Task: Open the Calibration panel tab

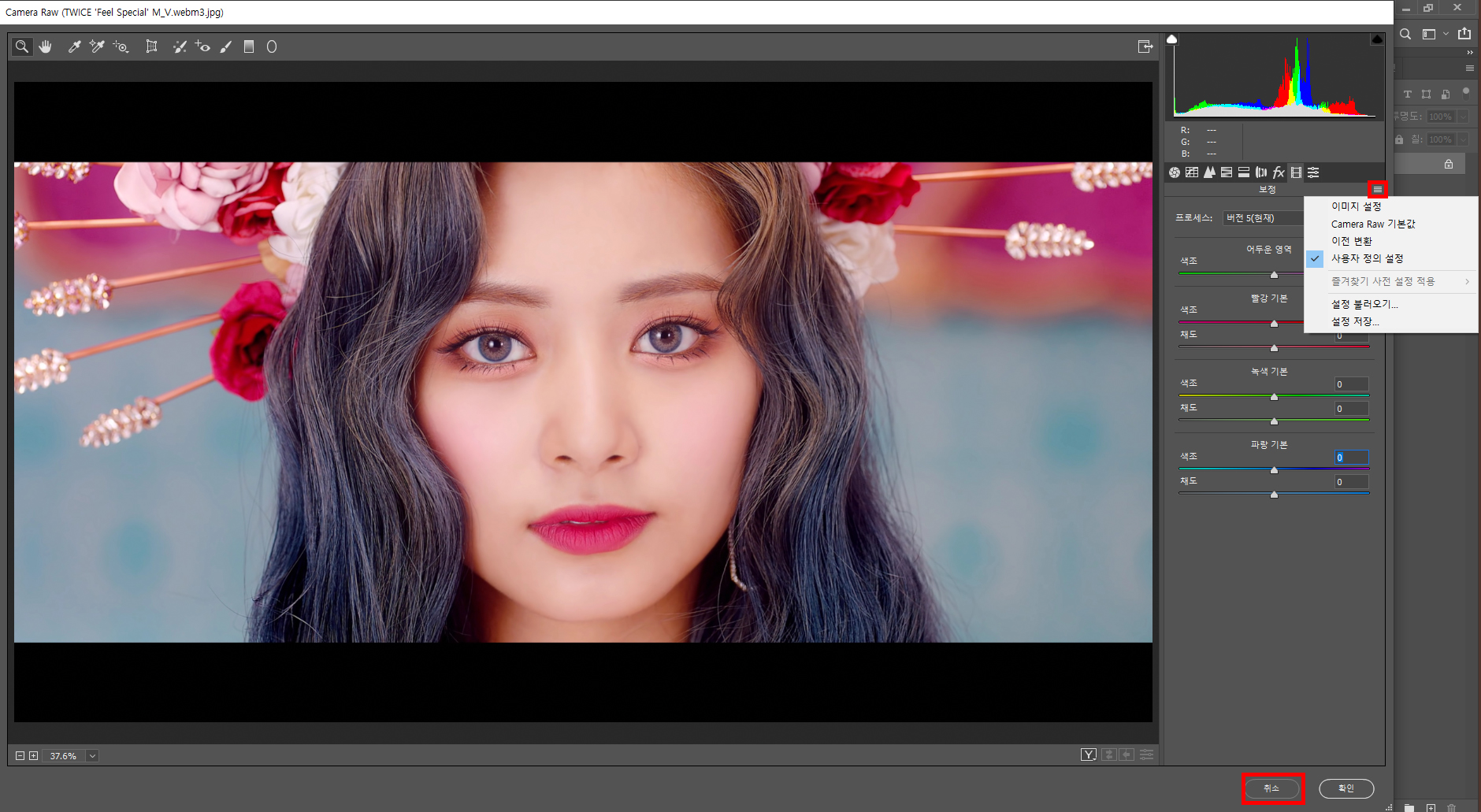Action: tap(1296, 172)
